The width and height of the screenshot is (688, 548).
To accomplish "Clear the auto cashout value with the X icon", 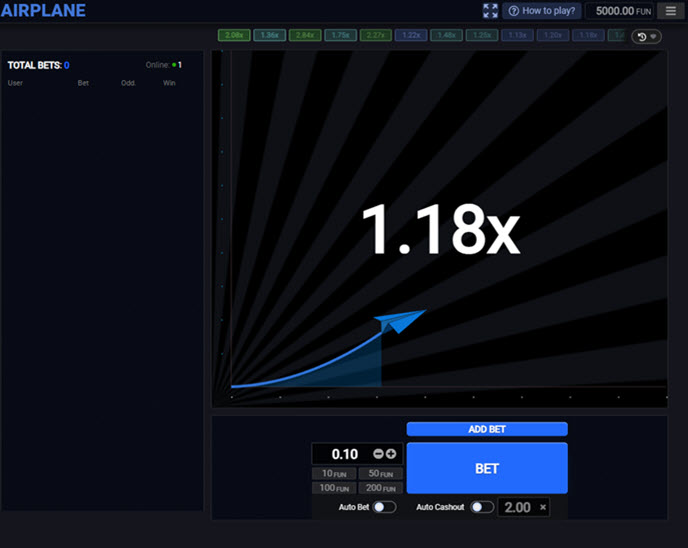I will click(x=543, y=507).
